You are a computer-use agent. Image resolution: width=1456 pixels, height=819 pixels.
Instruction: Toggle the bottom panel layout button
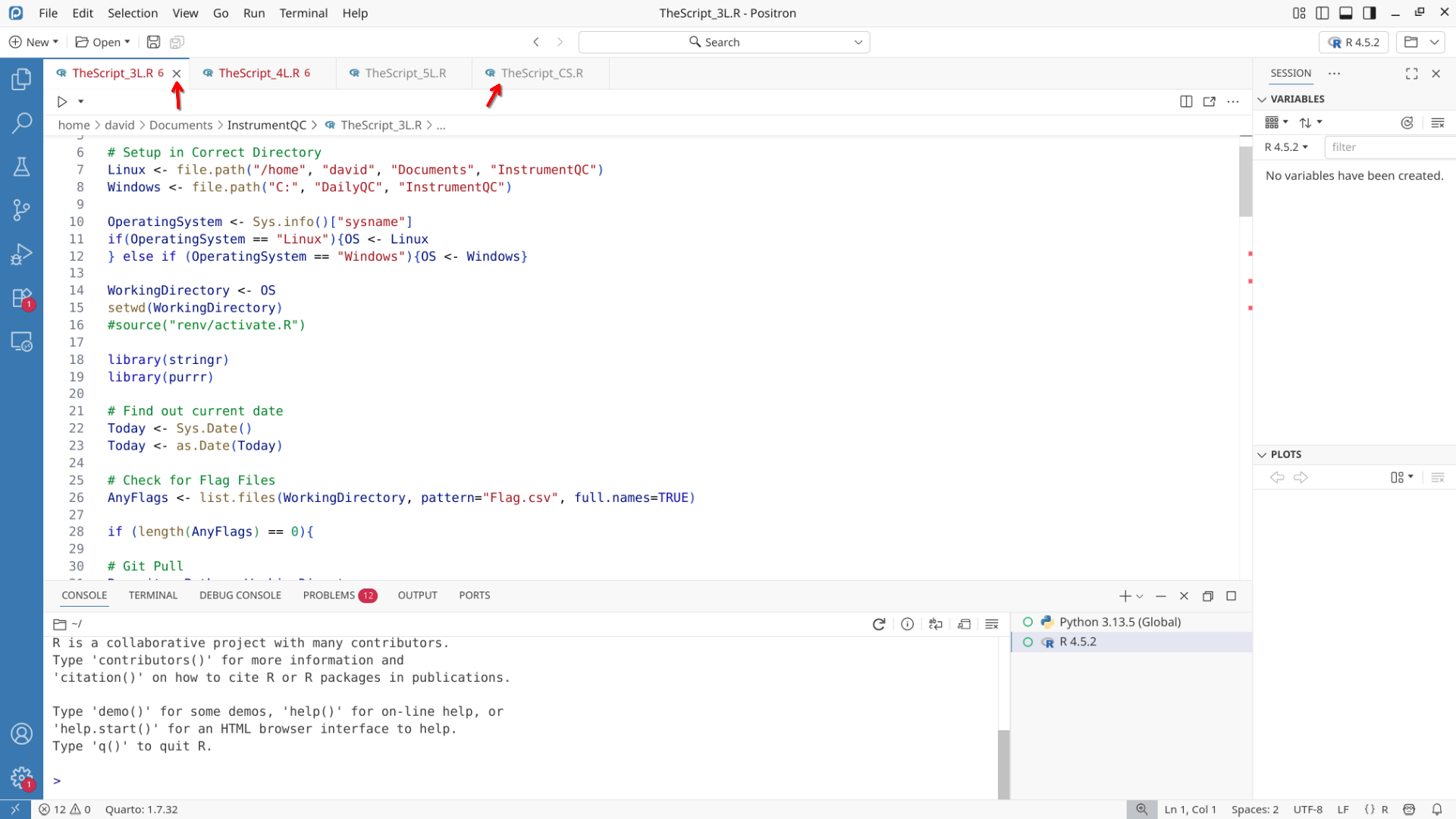pos(1346,13)
